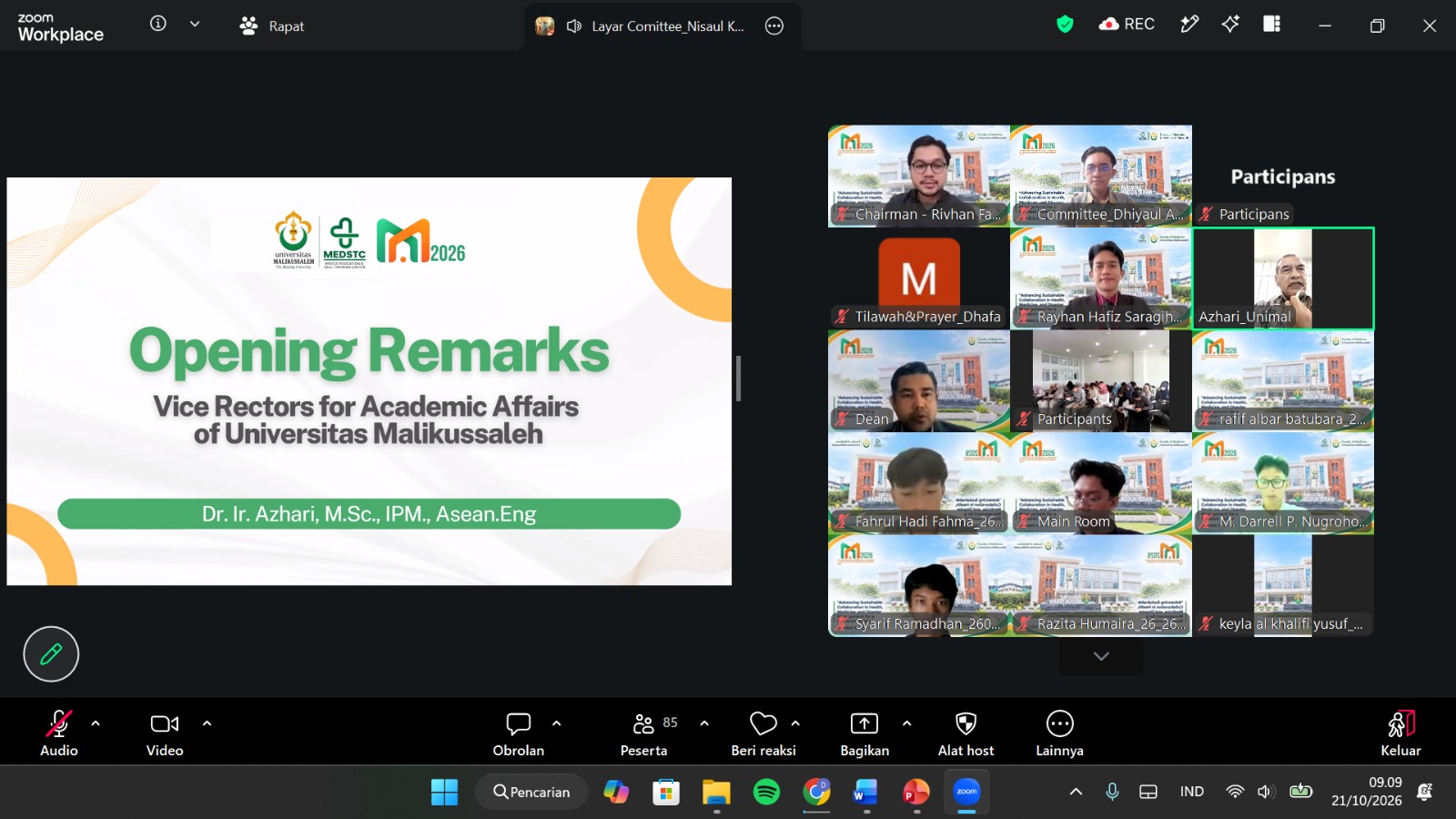Open Windows Start menu
This screenshot has width=1456, height=819.
pyautogui.click(x=444, y=792)
